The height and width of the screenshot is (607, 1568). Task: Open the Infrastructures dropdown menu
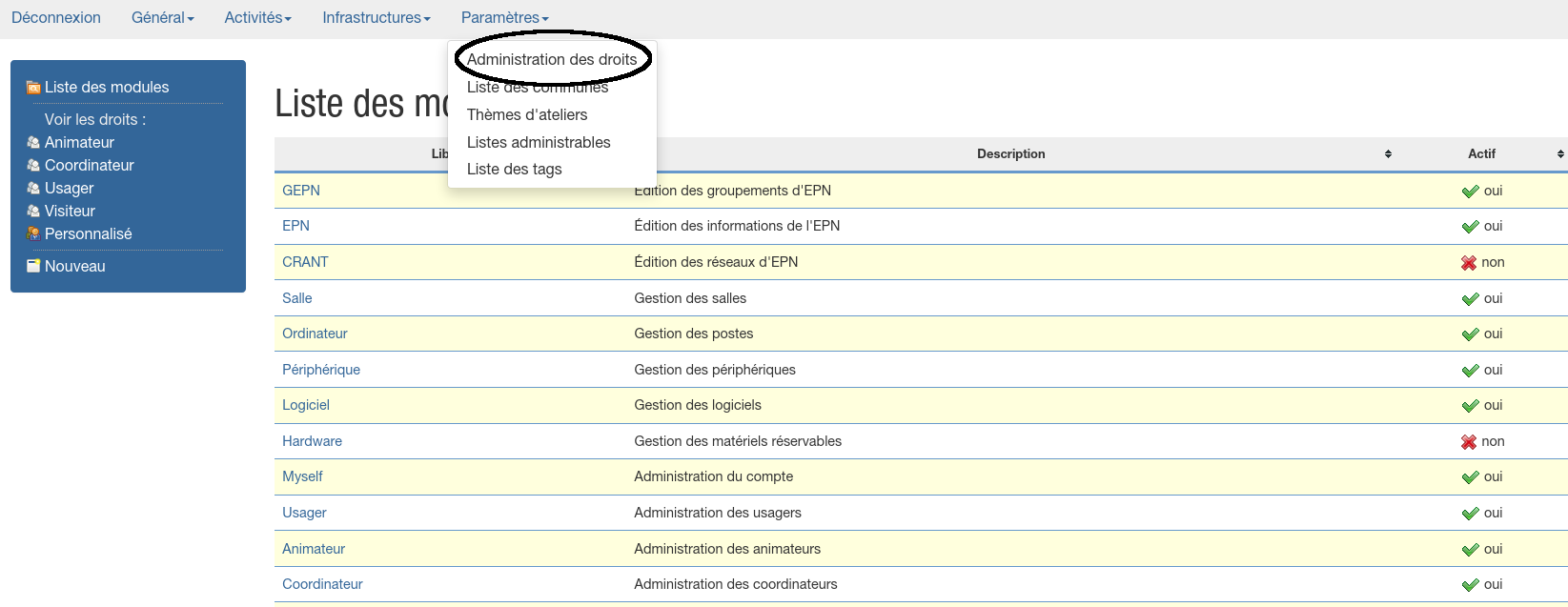[376, 18]
